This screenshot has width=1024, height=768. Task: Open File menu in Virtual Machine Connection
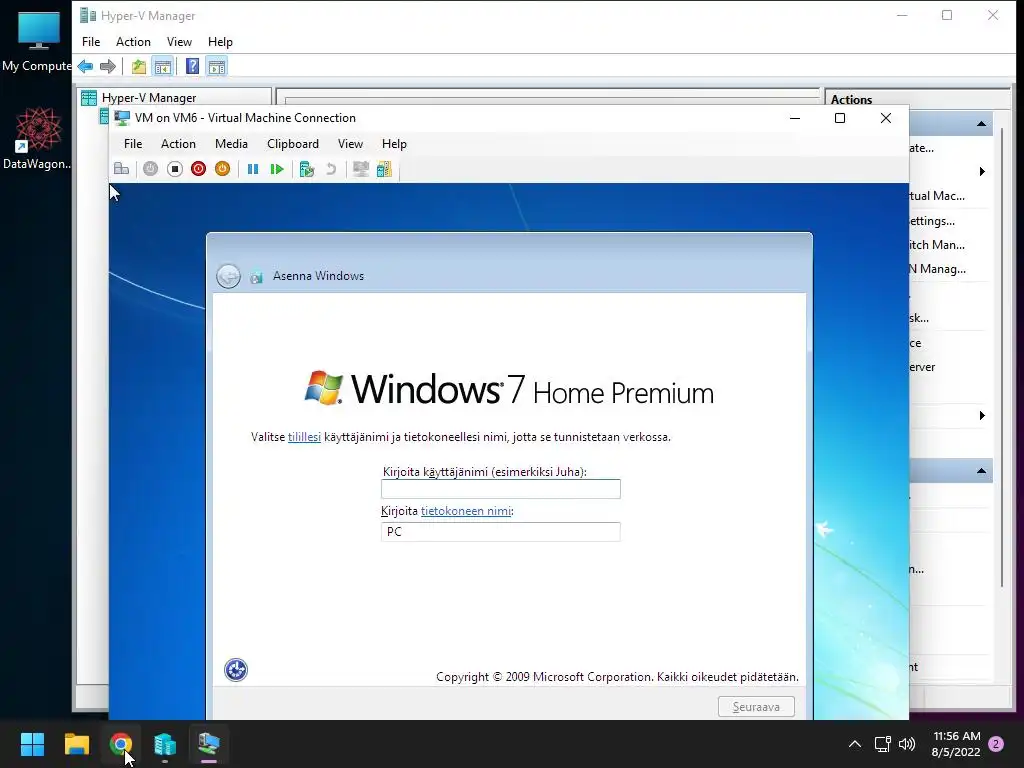tap(133, 144)
